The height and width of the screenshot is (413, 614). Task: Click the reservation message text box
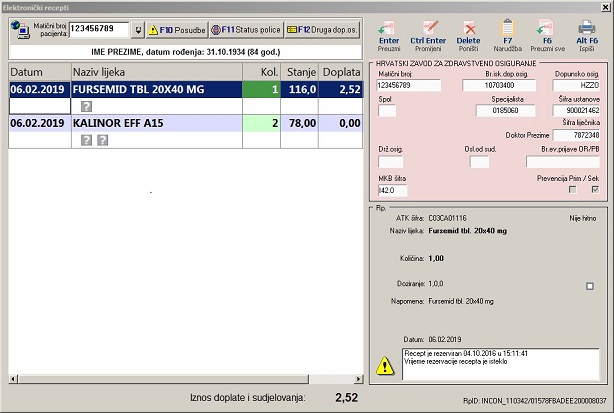pyautogui.click(x=500, y=364)
